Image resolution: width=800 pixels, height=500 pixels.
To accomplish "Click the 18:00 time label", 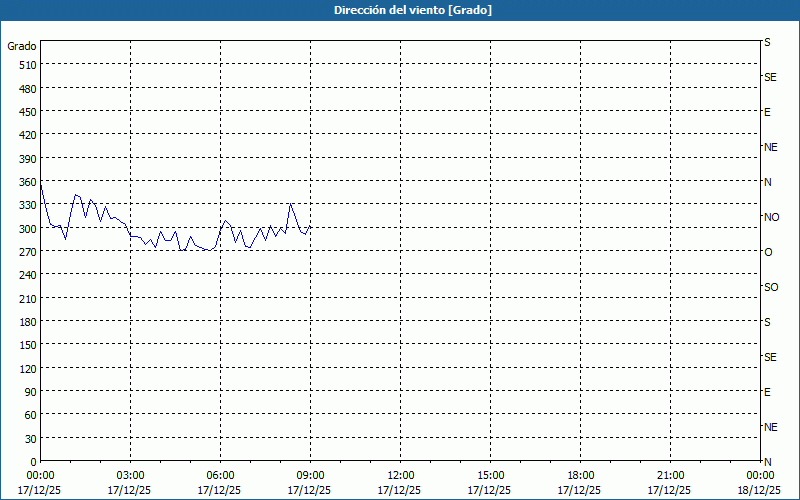I will (x=580, y=475).
